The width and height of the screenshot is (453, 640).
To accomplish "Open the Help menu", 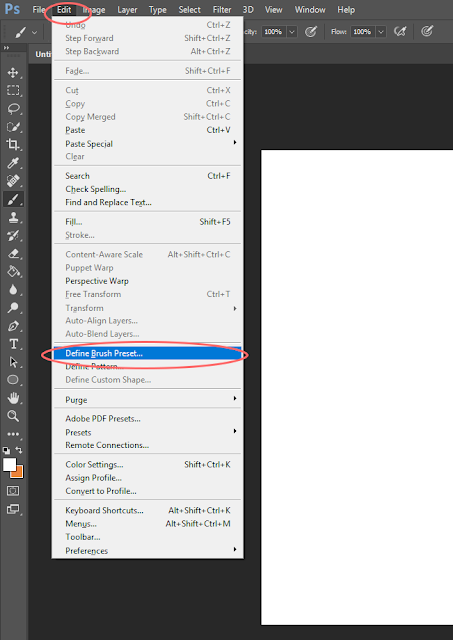I will [x=346, y=10].
